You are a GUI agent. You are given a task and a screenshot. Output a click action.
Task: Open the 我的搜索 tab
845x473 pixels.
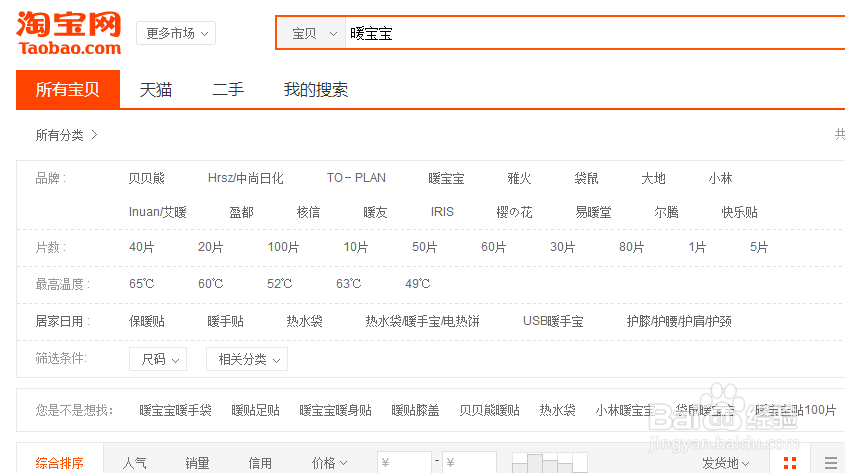316,89
